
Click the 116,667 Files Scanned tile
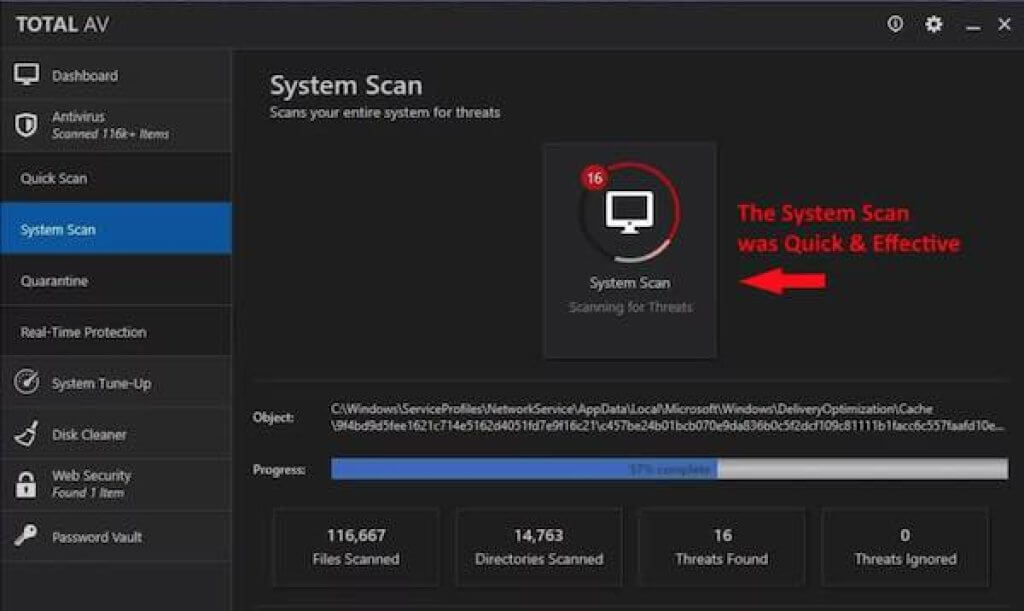[356, 546]
